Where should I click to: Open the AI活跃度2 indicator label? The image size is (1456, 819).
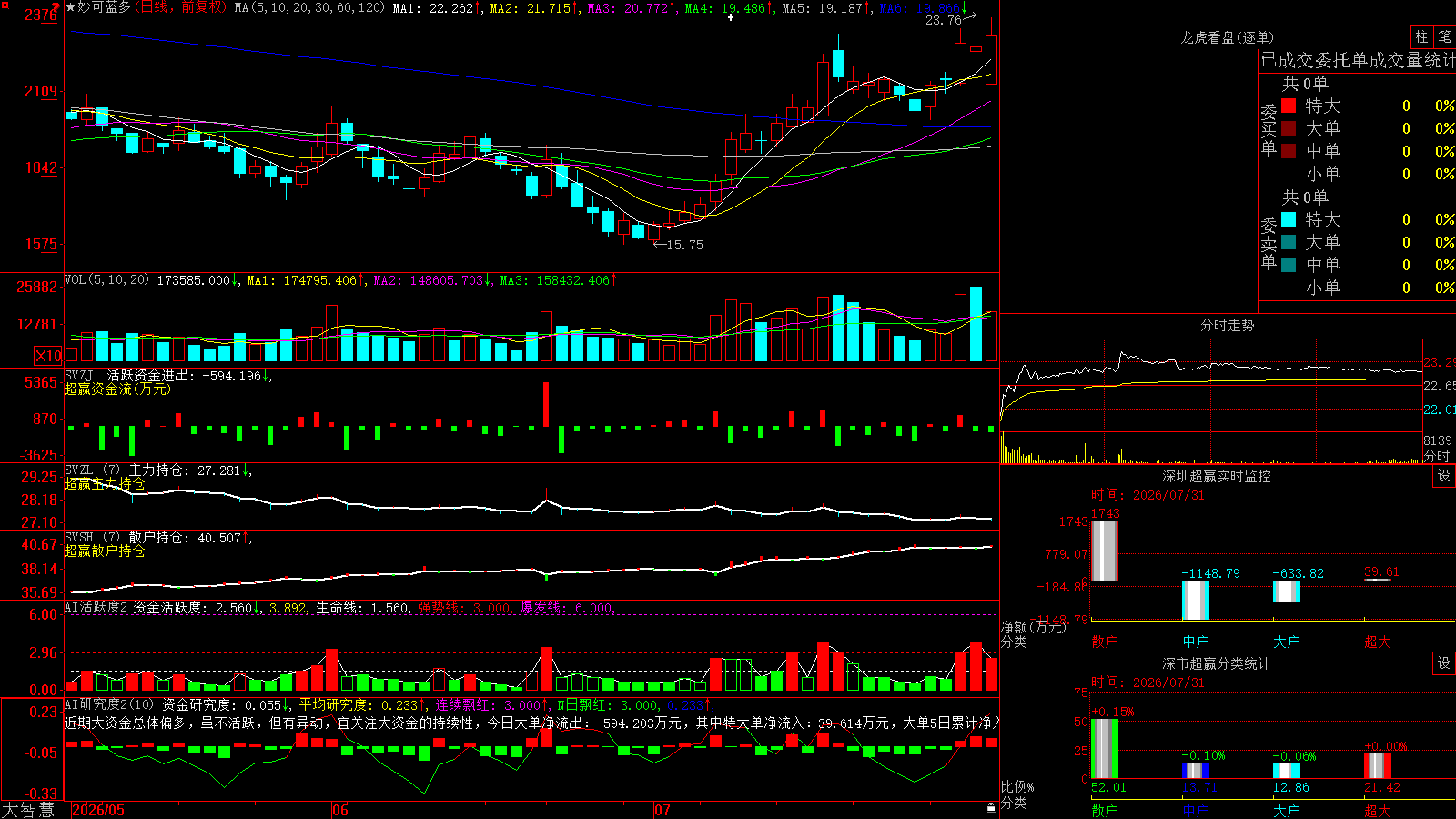[96, 607]
